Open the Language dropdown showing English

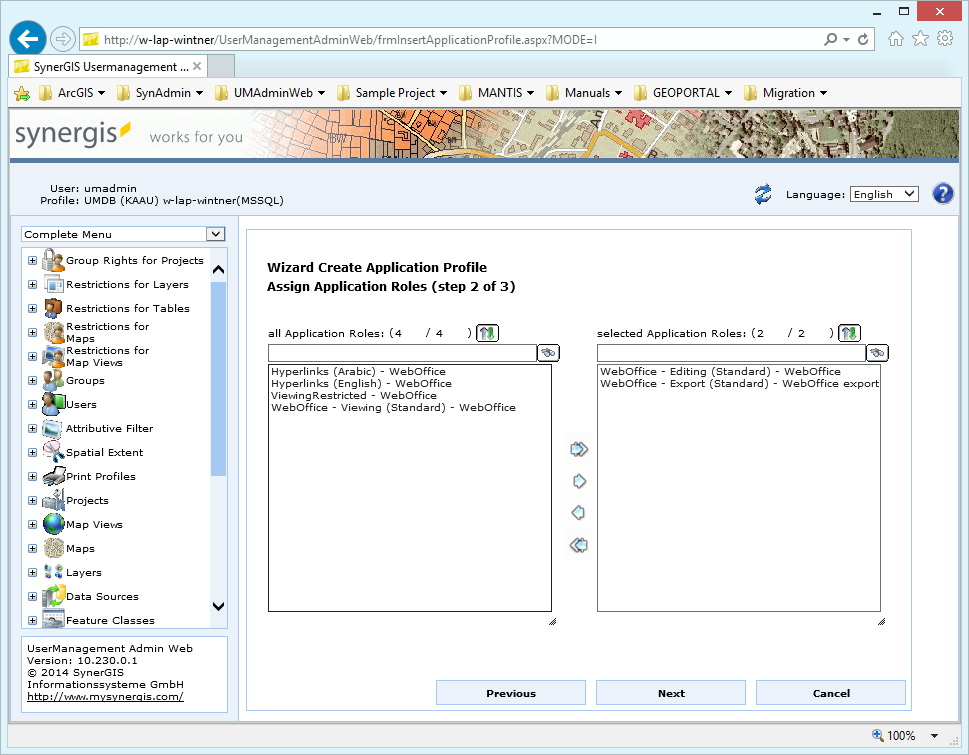883,194
